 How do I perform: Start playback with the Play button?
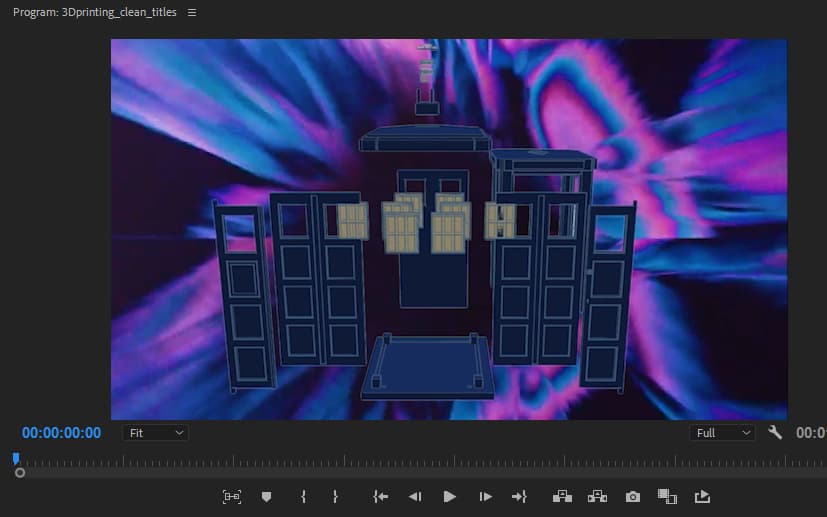tap(449, 496)
